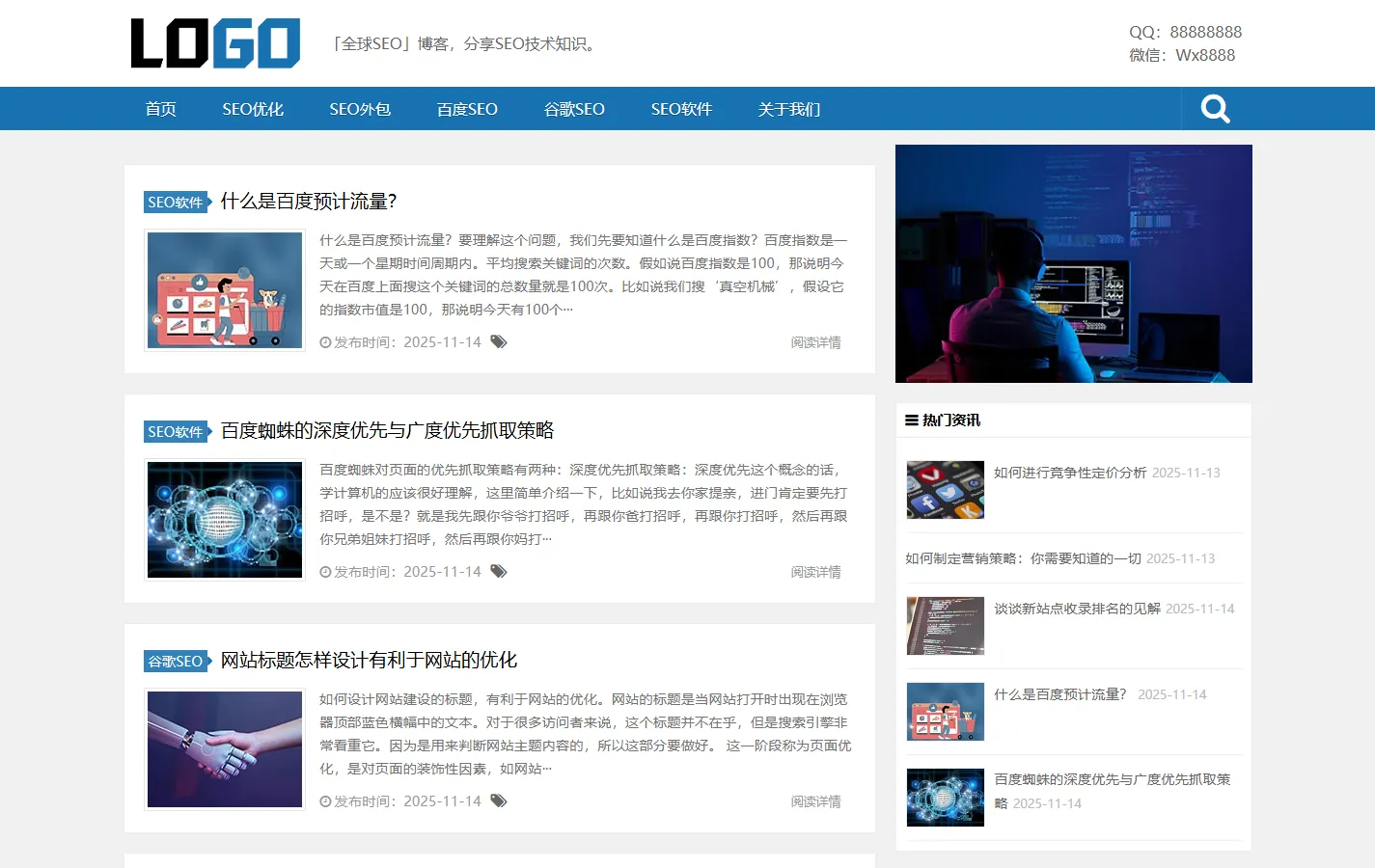Click SEO软件 tag on 什么是百度预计流量 article
The width and height of the screenshot is (1375, 868).
pyautogui.click(x=178, y=203)
